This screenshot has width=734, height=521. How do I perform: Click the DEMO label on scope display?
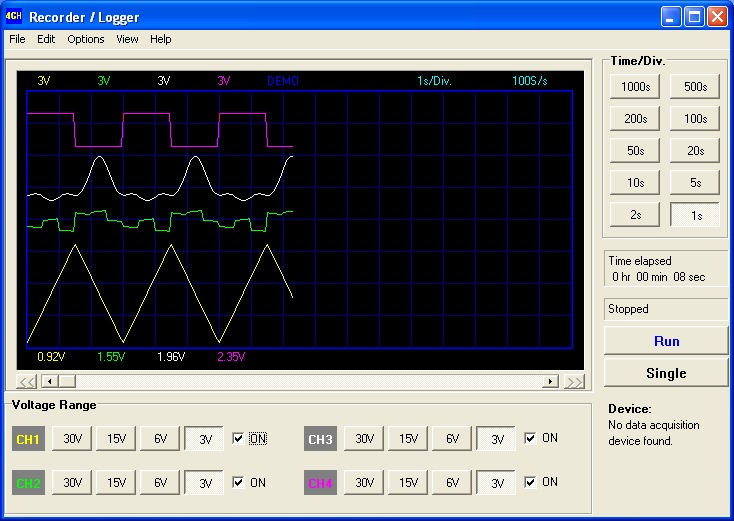pyautogui.click(x=283, y=81)
